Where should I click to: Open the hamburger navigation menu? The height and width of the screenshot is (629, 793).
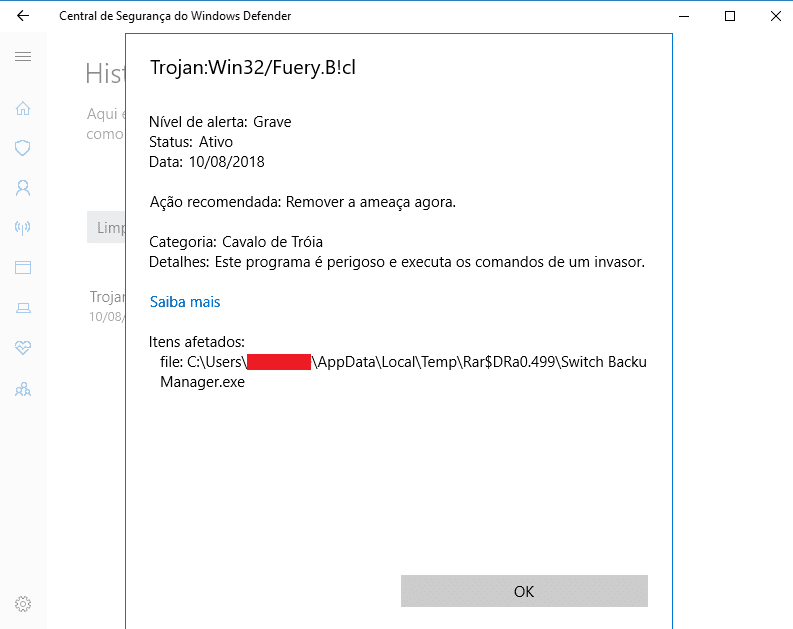tap(23, 56)
